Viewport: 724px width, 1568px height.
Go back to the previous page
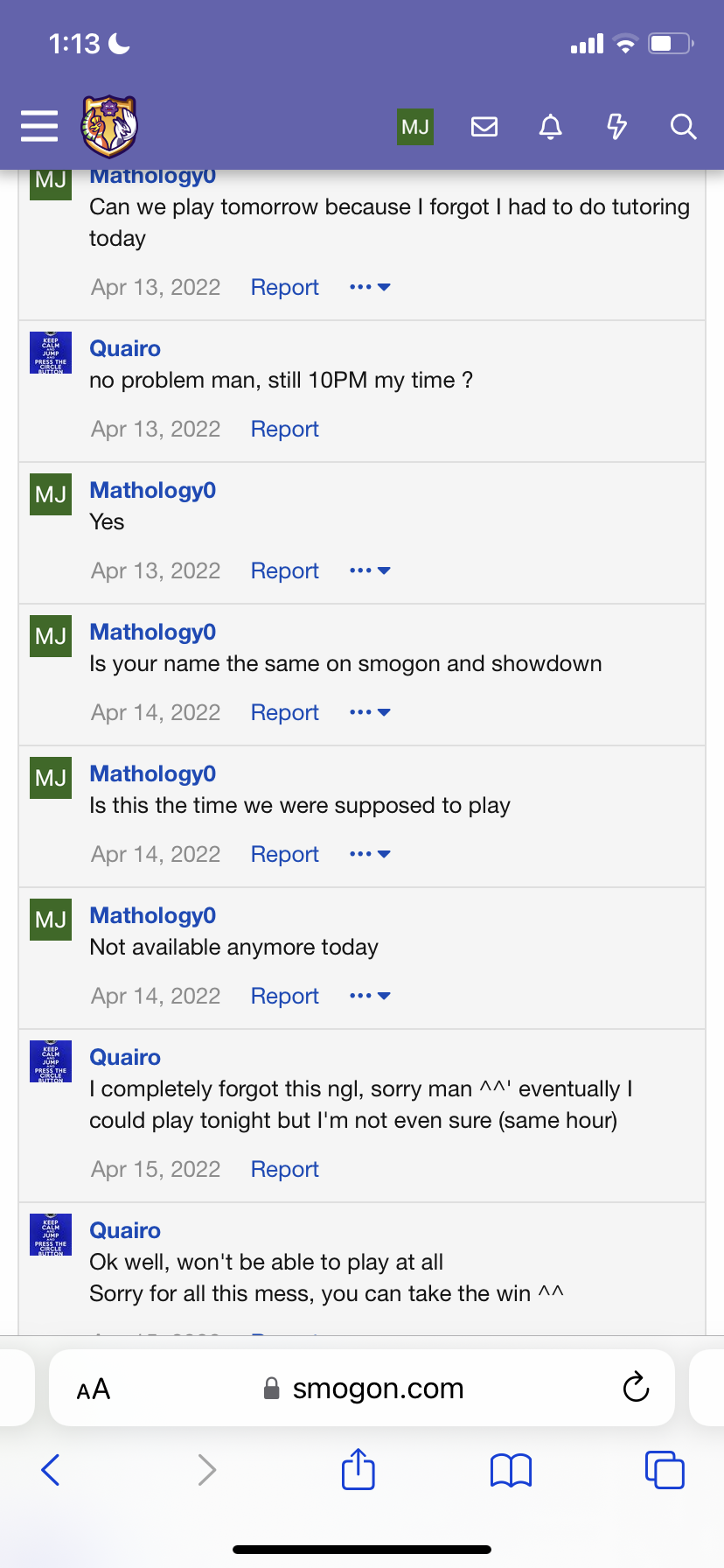[x=51, y=1469]
